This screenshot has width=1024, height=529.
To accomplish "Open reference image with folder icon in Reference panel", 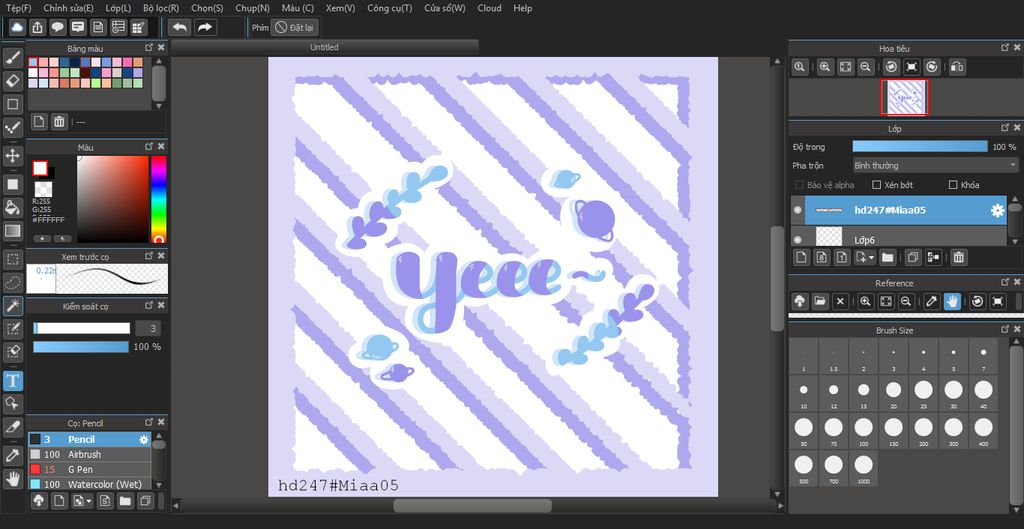I will pos(820,301).
